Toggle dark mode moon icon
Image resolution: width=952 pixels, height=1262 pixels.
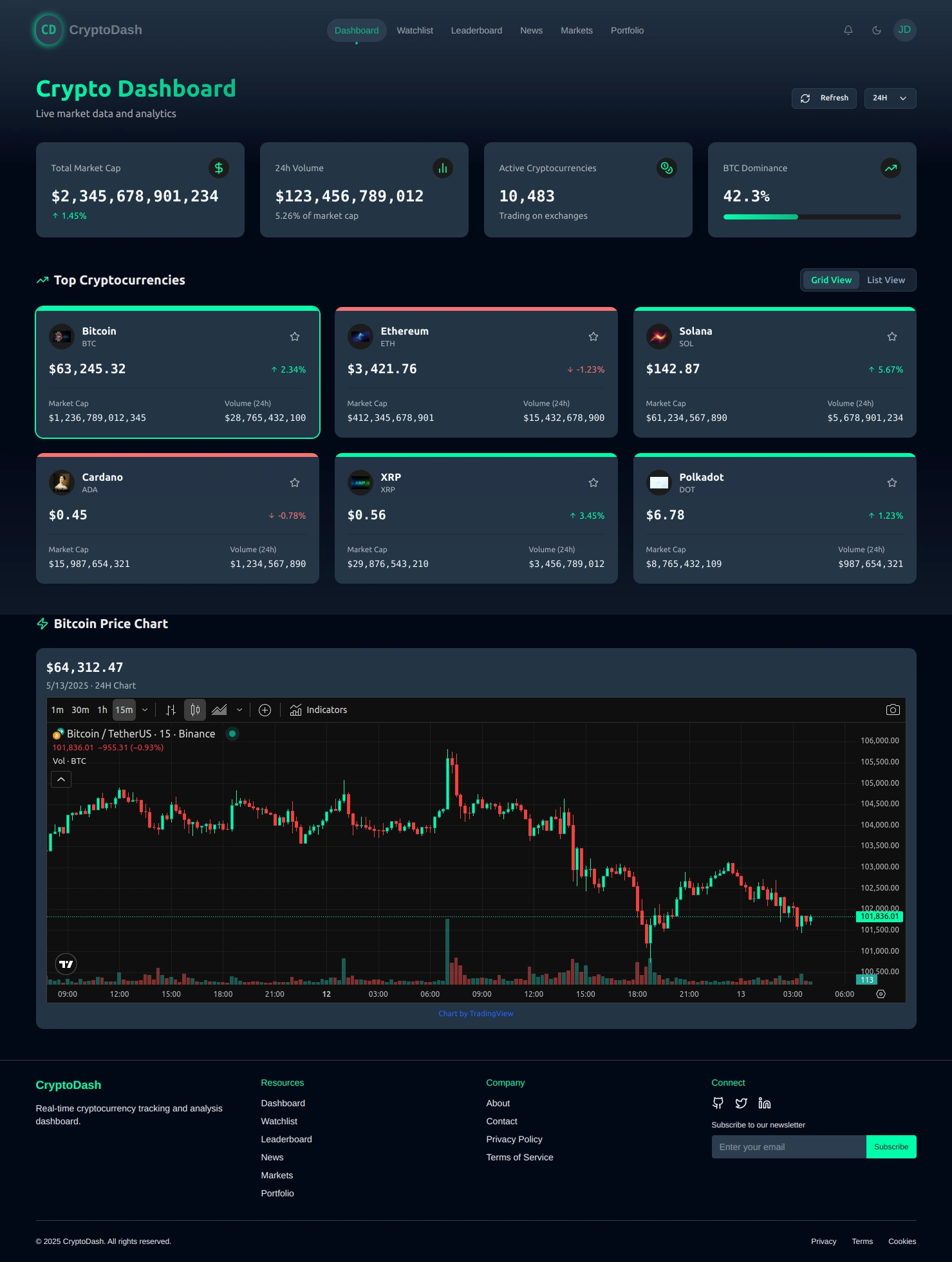(x=876, y=30)
